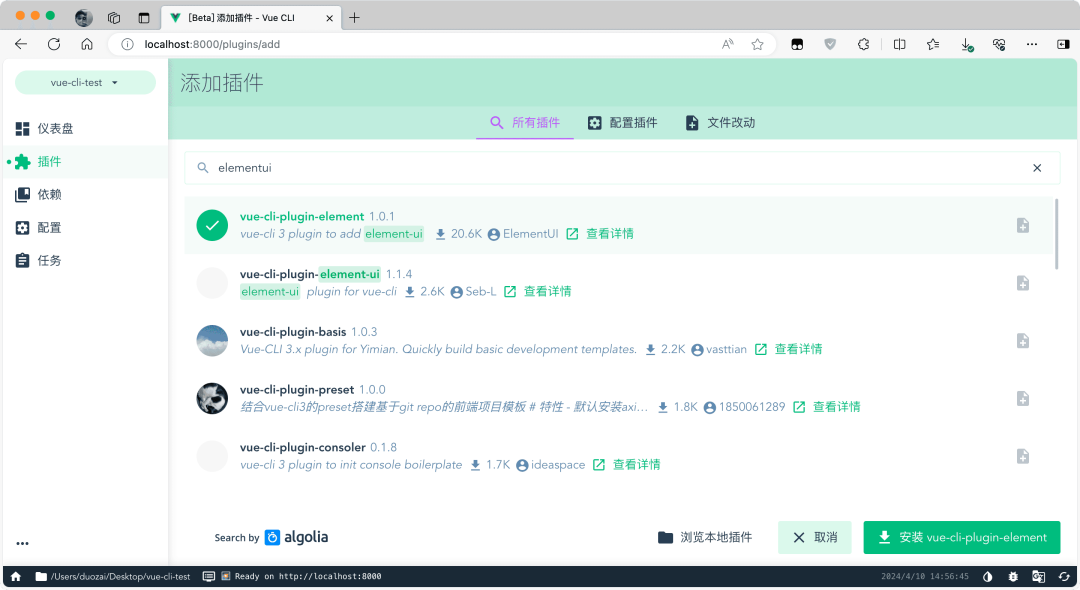Select the vue-cli-plugin-consoler plugin avatar
The height and width of the screenshot is (590, 1080).
pos(212,456)
